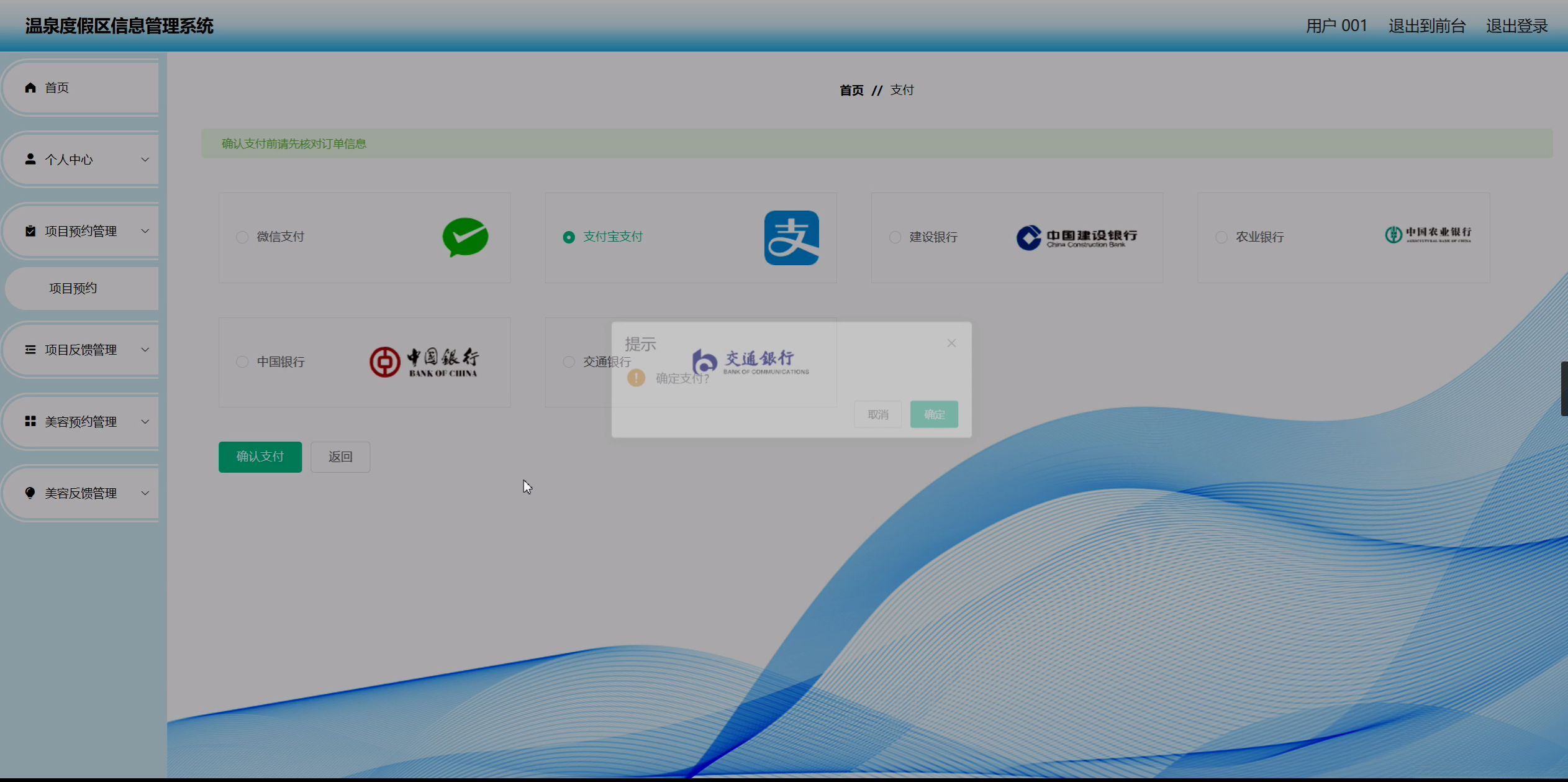Screen dimensions: 1568x782
Task: Select the 中国银行 radio button
Action: click(x=242, y=362)
